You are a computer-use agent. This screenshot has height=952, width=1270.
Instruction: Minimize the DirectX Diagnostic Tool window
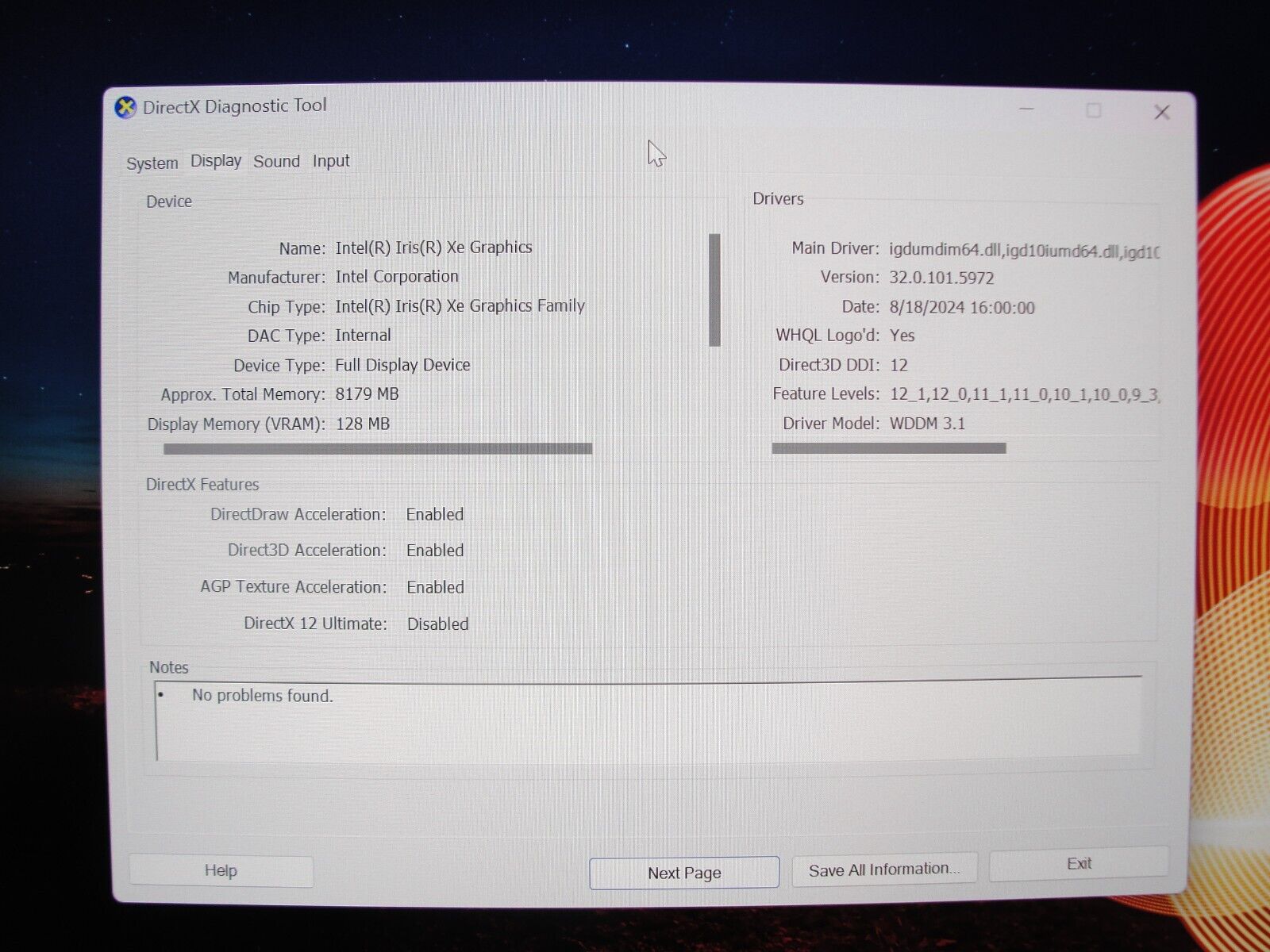click(x=1026, y=109)
